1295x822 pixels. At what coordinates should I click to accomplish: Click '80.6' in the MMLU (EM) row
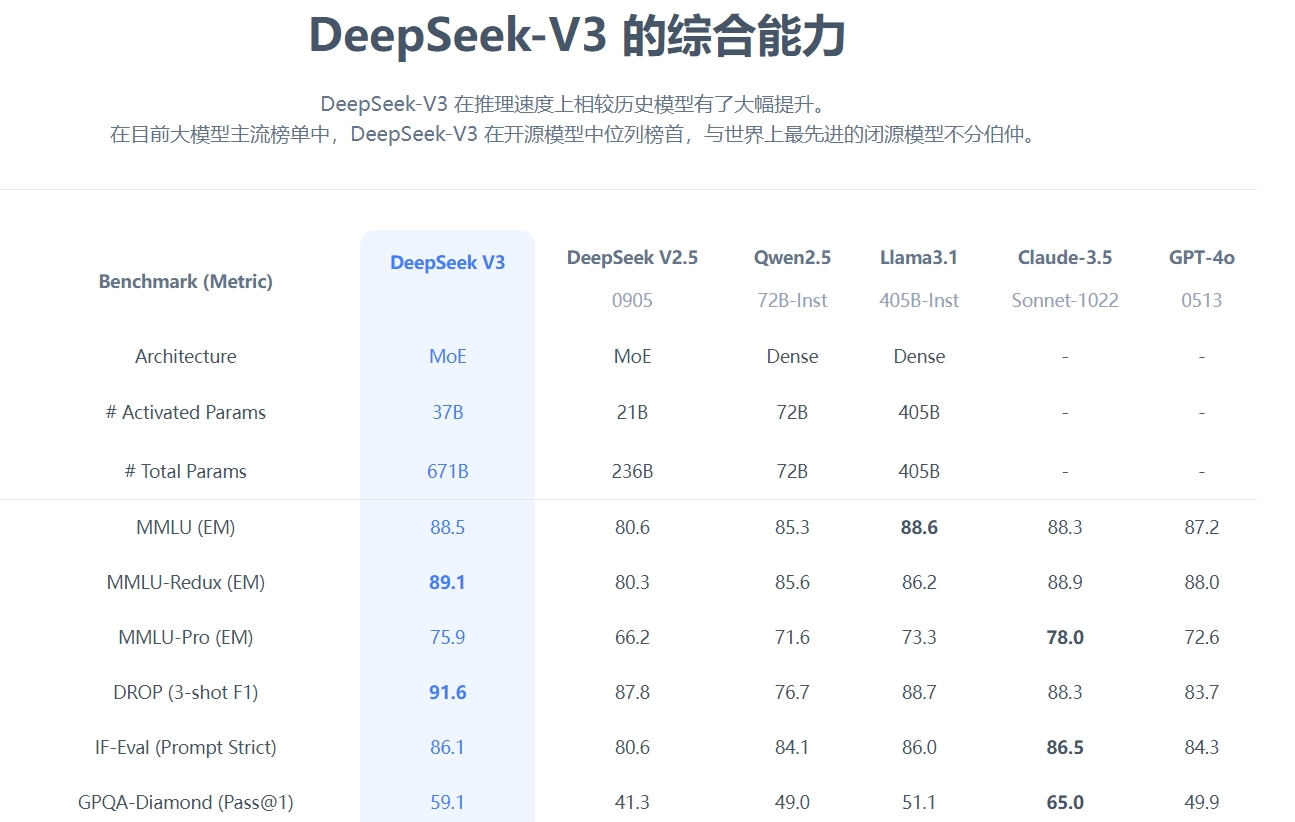(633, 527)
